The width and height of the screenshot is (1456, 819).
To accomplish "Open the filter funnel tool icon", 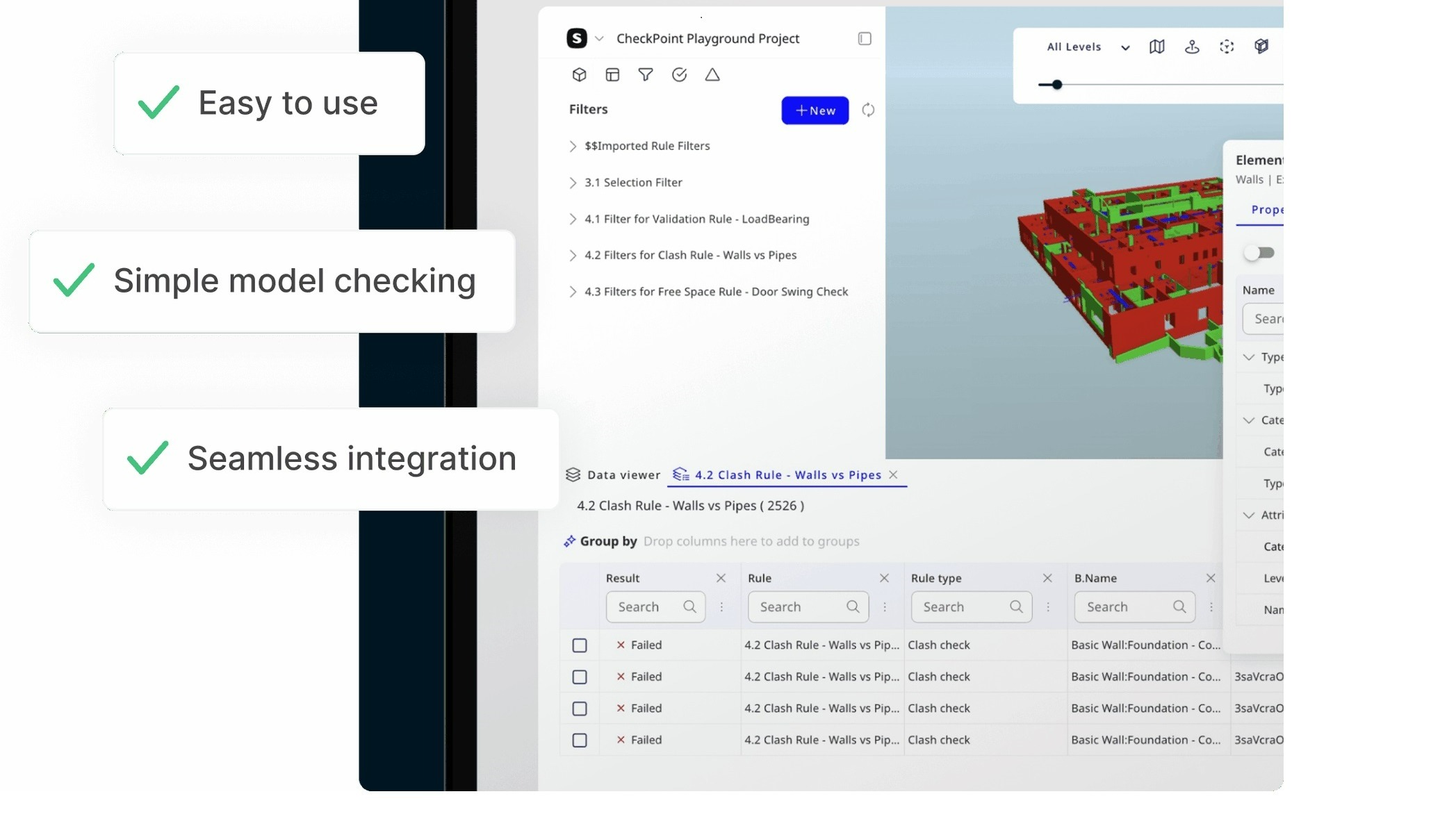I will coord(646,74).
